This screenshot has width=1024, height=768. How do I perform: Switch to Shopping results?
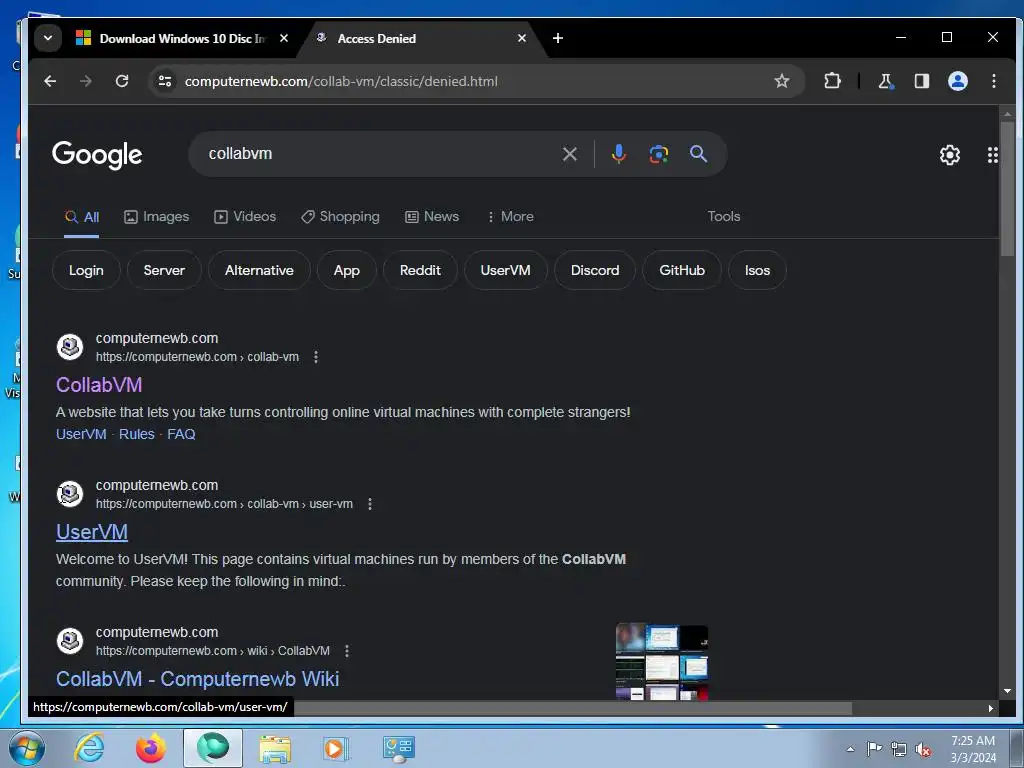coord(340,217)
